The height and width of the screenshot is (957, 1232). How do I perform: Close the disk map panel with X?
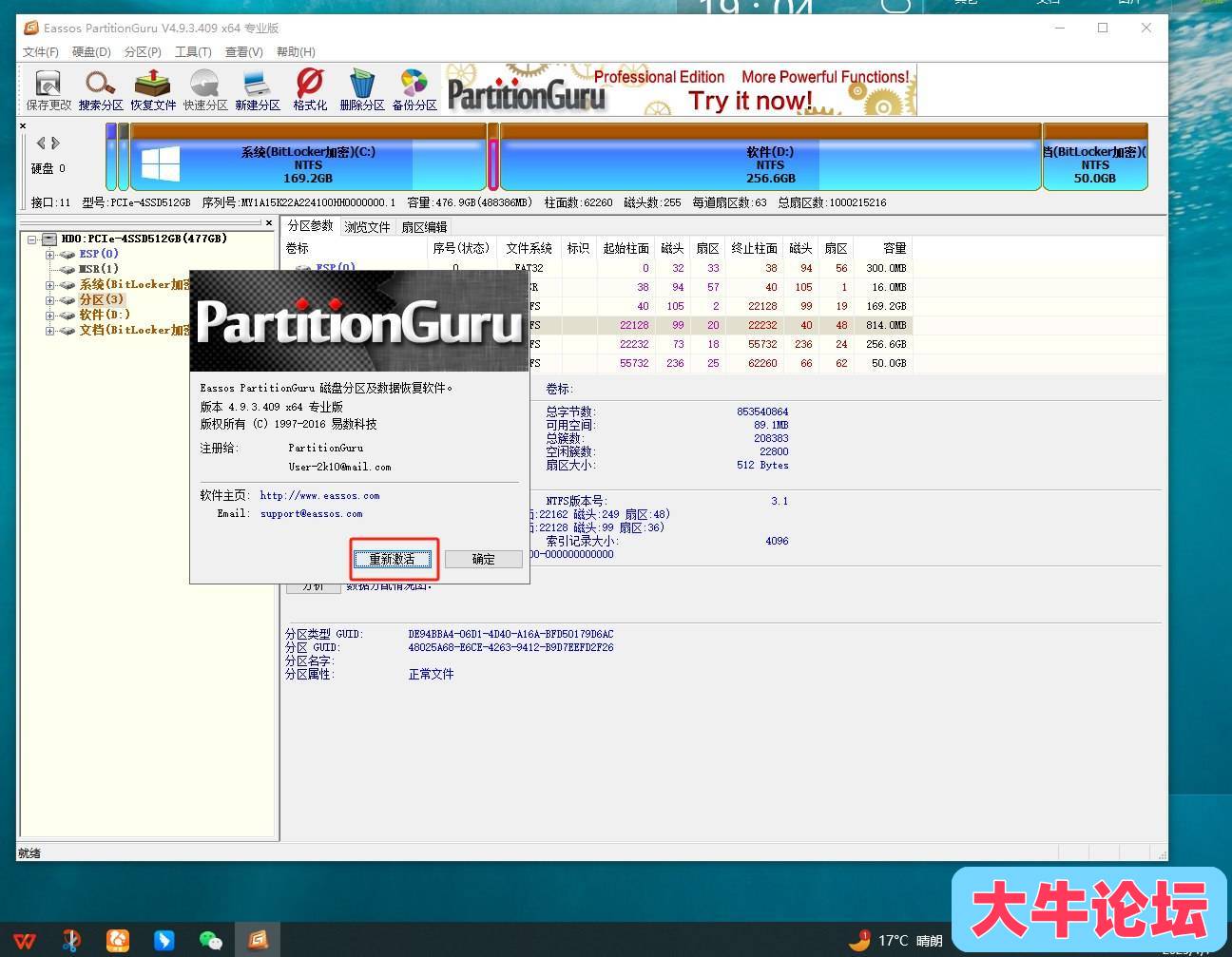23,125
